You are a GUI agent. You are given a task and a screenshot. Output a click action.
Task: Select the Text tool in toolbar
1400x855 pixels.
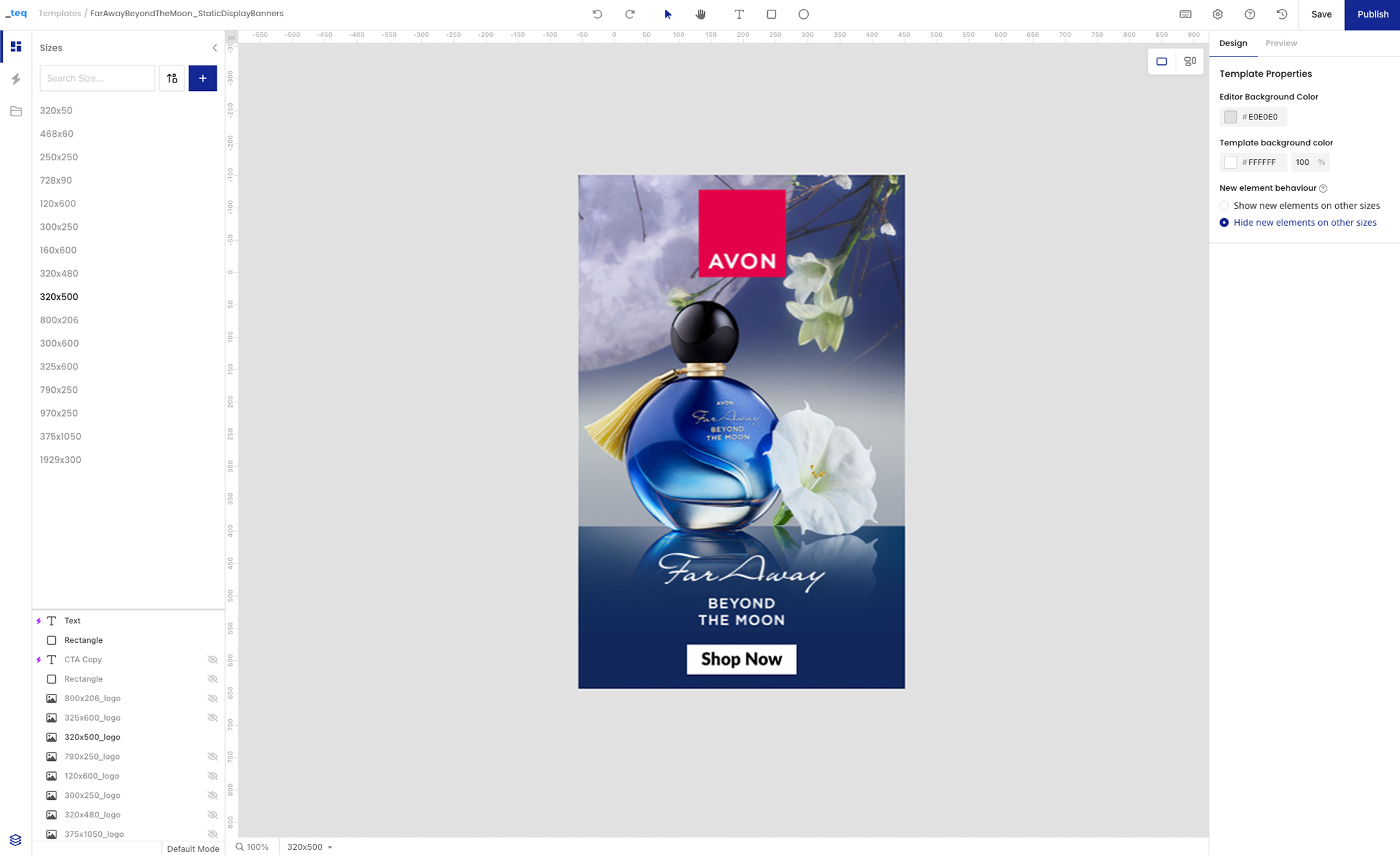pyautogui.click(x=739, y=14)
